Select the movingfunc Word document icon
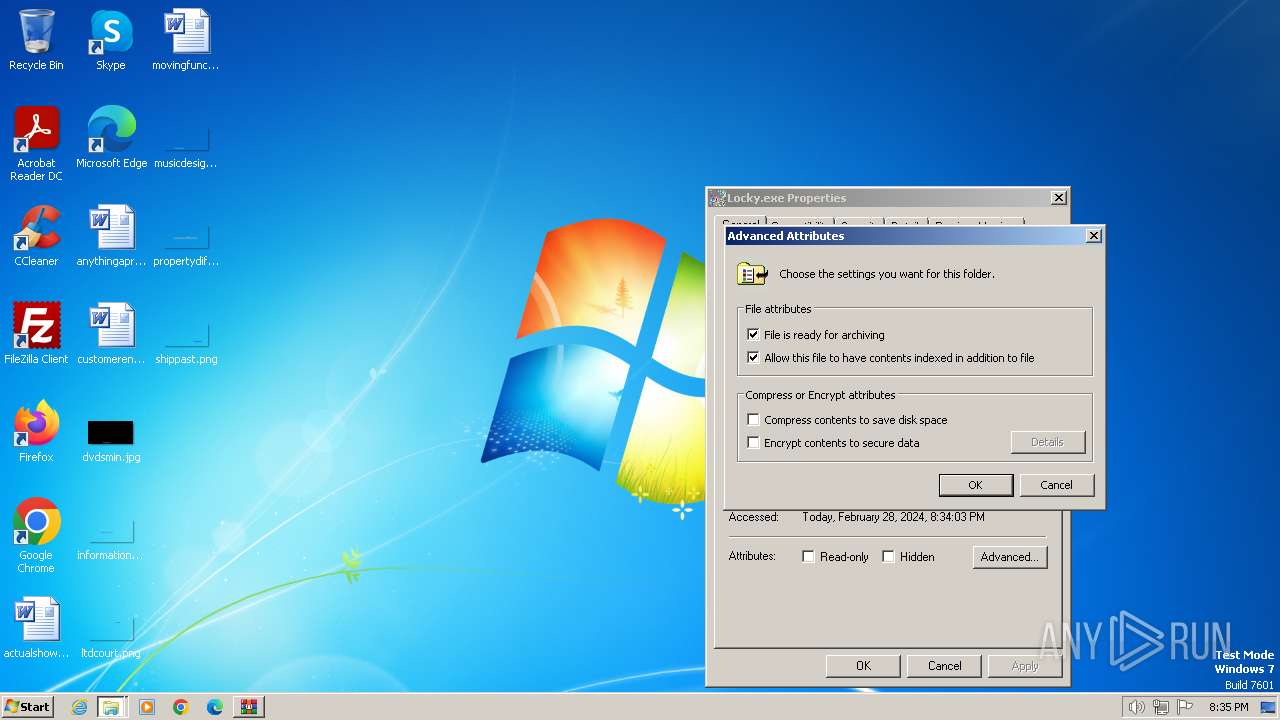Screen dimensions: 1280x720 [185, 40]
